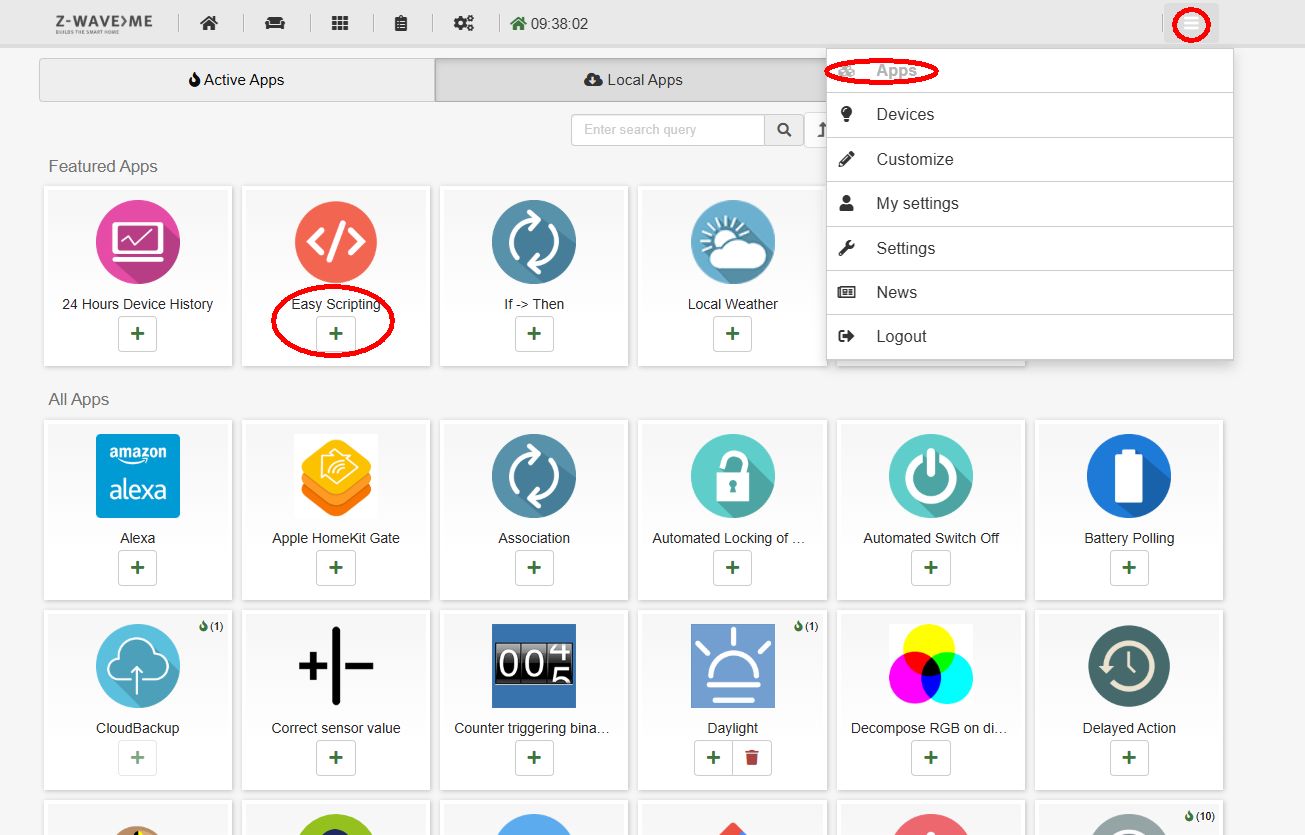The width and height of the screenshot is (1305, 835).
Task: Open My settings menu entry
Action: [1029, 203]
